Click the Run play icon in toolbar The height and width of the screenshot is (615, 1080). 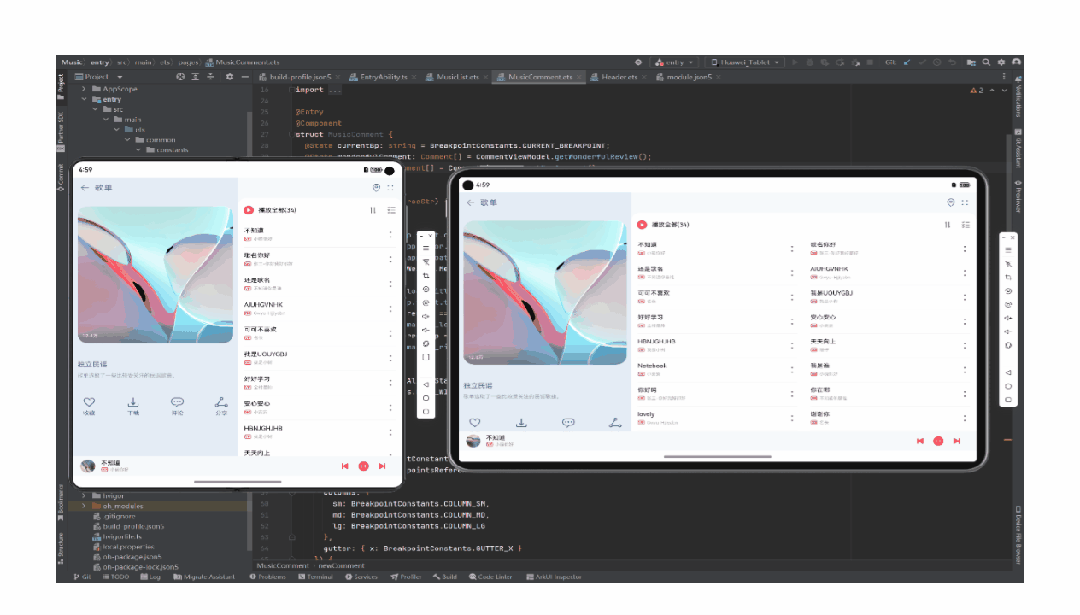click(794, 62)
